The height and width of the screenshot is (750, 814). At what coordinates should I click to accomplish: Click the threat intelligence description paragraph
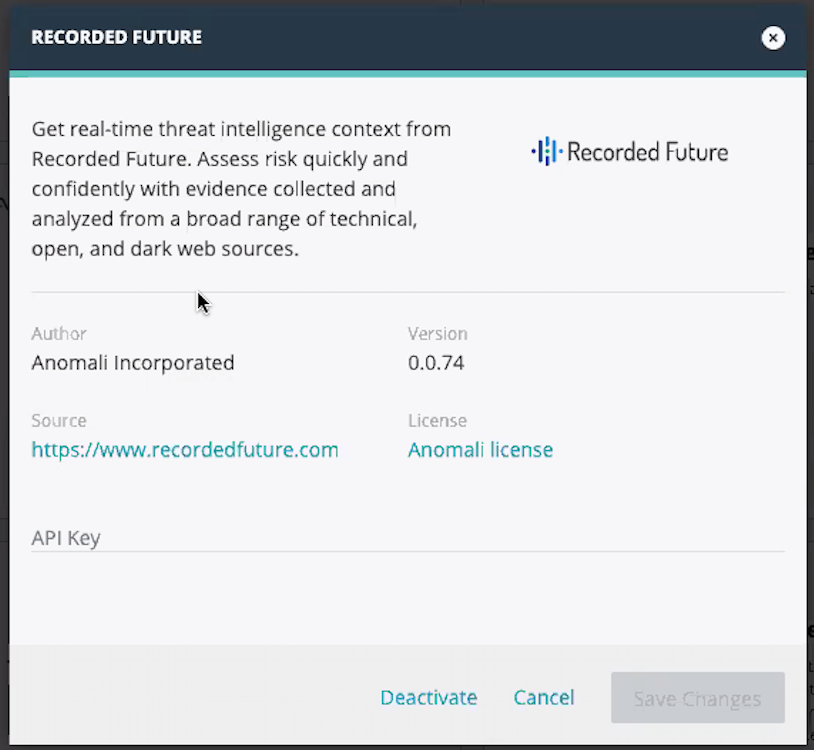[240, 189]
